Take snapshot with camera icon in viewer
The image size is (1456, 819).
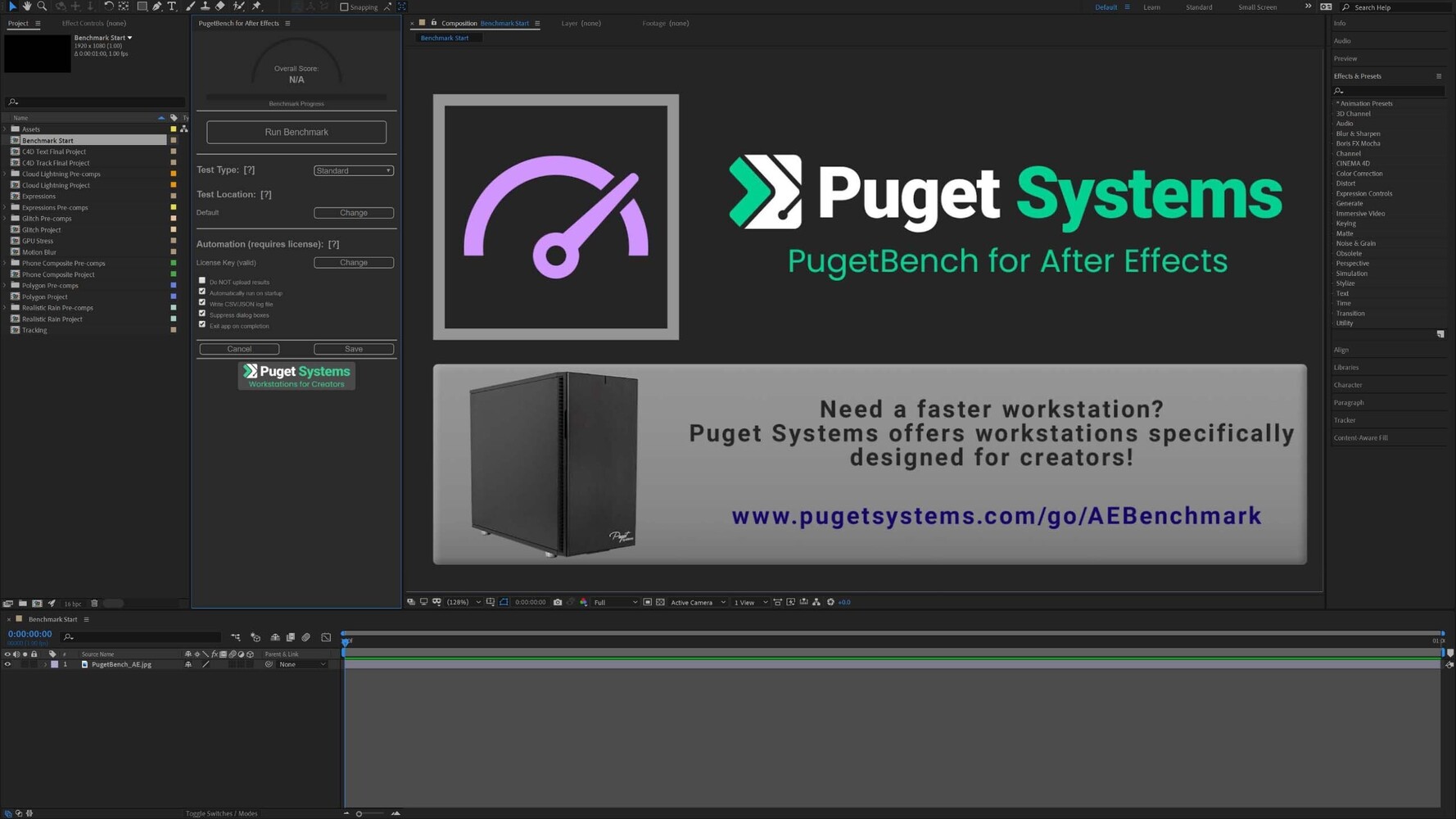click(x=558, y=602)
